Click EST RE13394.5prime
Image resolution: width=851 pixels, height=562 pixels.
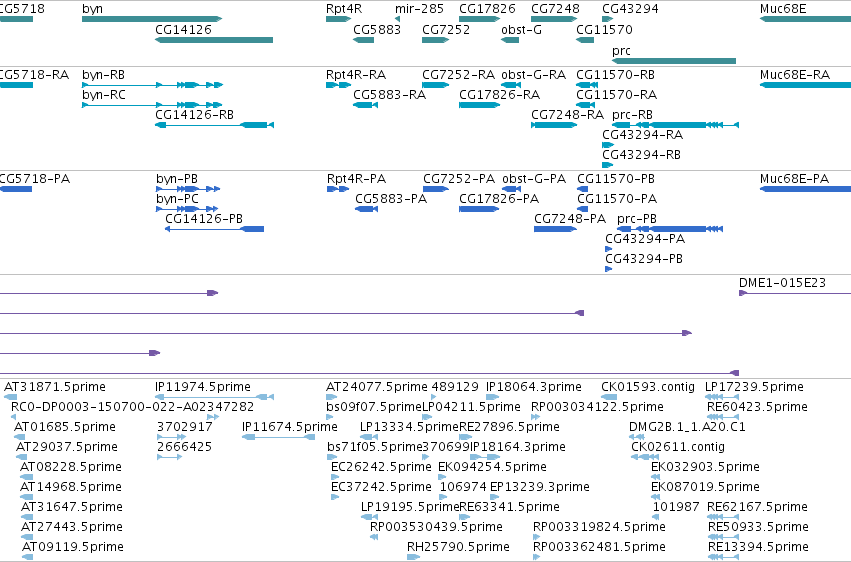click(x=723, y=557)
